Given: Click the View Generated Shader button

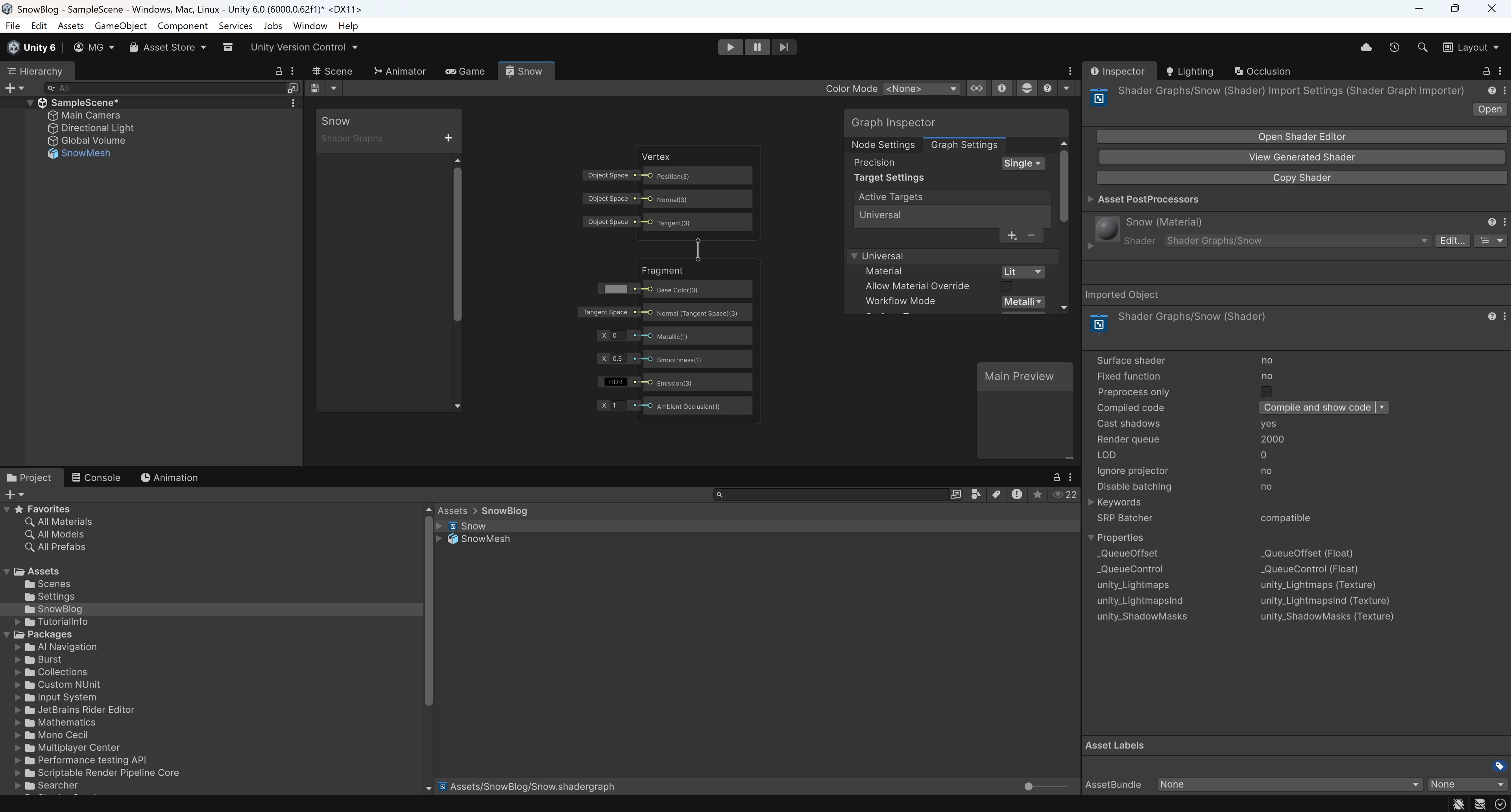Looking at the screenshot, I should (x=1301, y=157).
